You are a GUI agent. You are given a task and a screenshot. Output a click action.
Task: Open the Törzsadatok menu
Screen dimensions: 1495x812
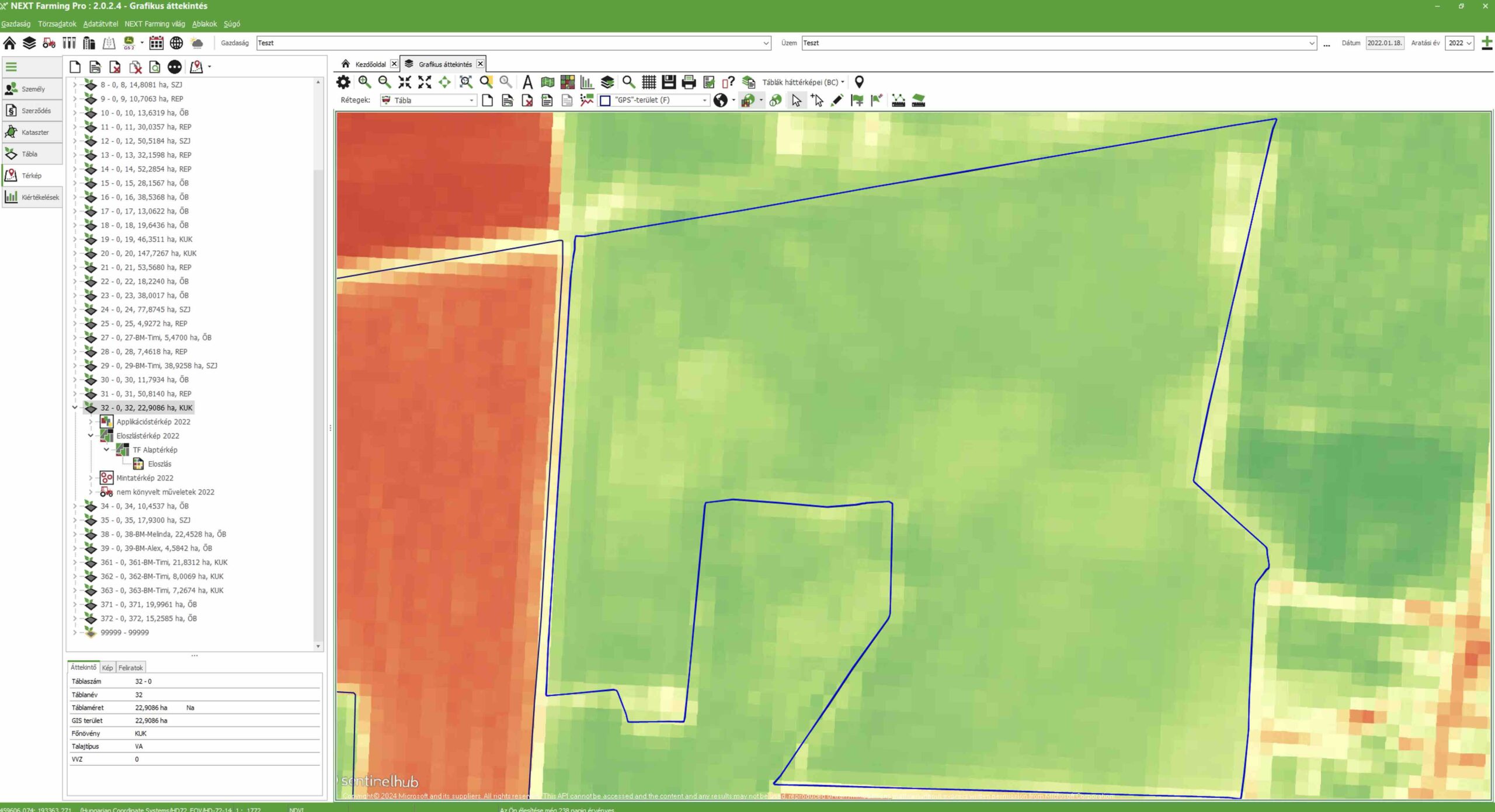point(57,24)
